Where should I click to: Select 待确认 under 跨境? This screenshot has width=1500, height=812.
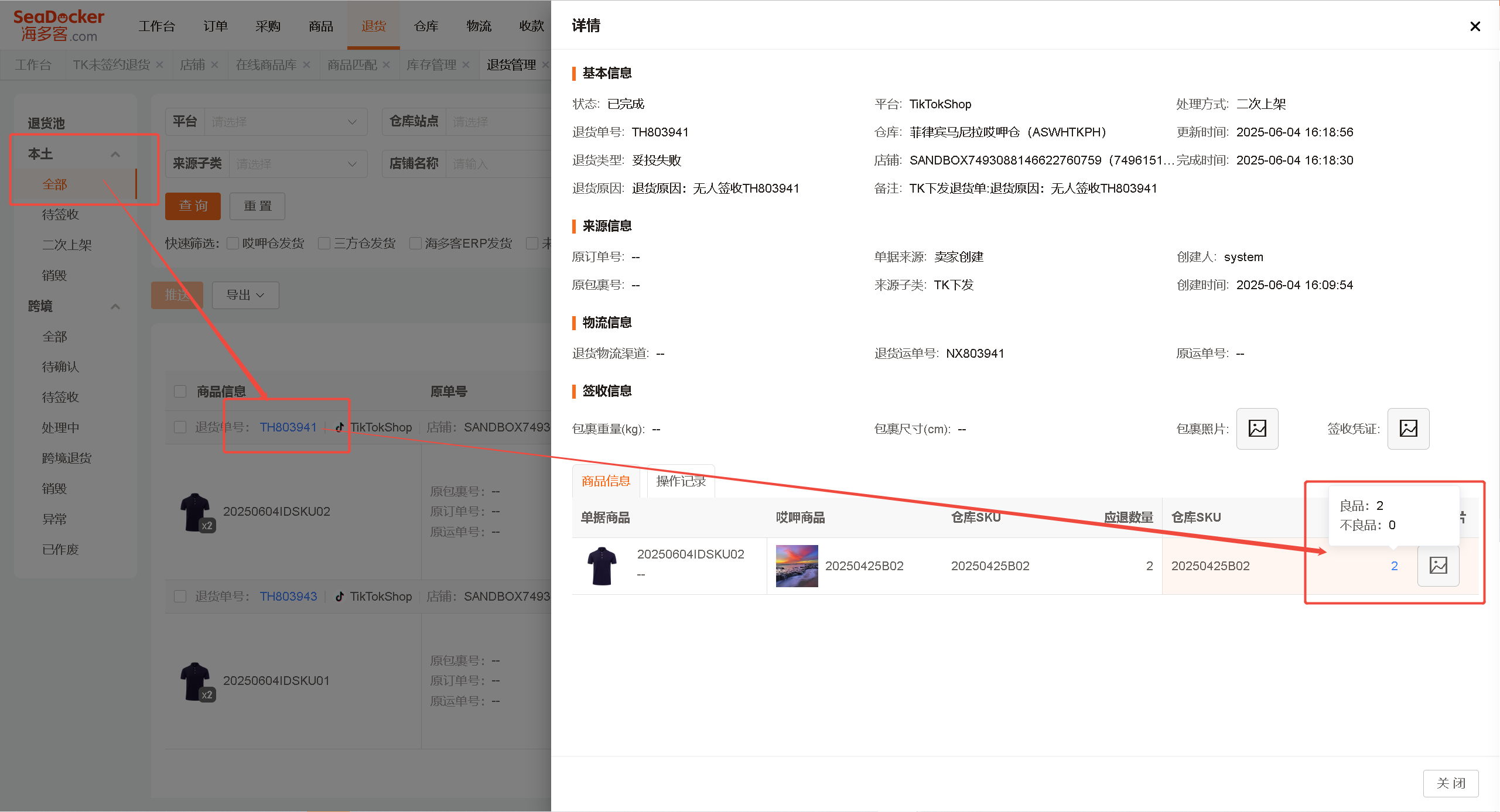[60, 367]
